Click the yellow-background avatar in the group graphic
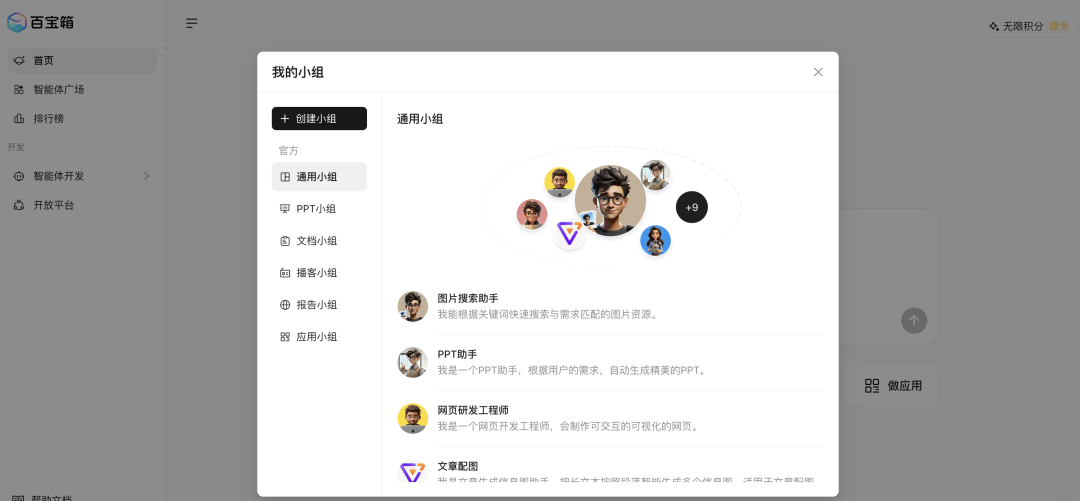Image resolution: width=1080 pixels, height=501 pixels. pyautogui.click(x=559, y=182)
